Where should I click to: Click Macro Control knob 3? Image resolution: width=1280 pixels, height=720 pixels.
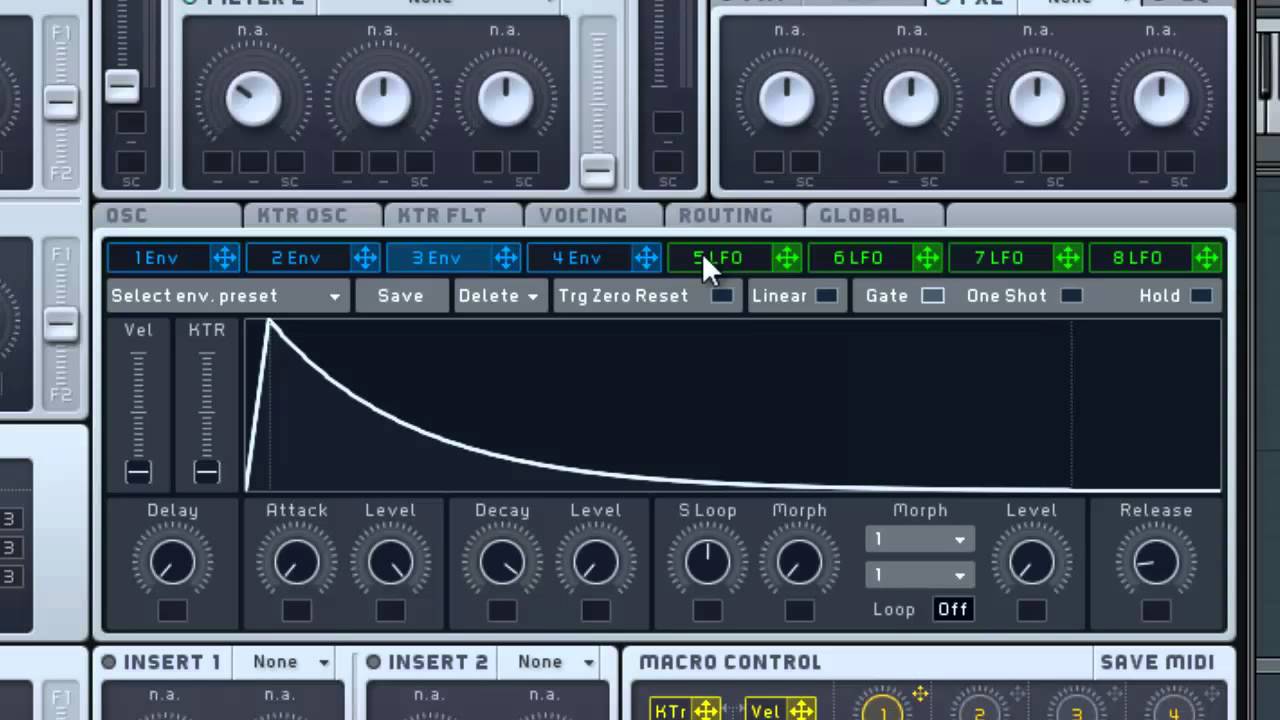click(x=1076, y=710)
